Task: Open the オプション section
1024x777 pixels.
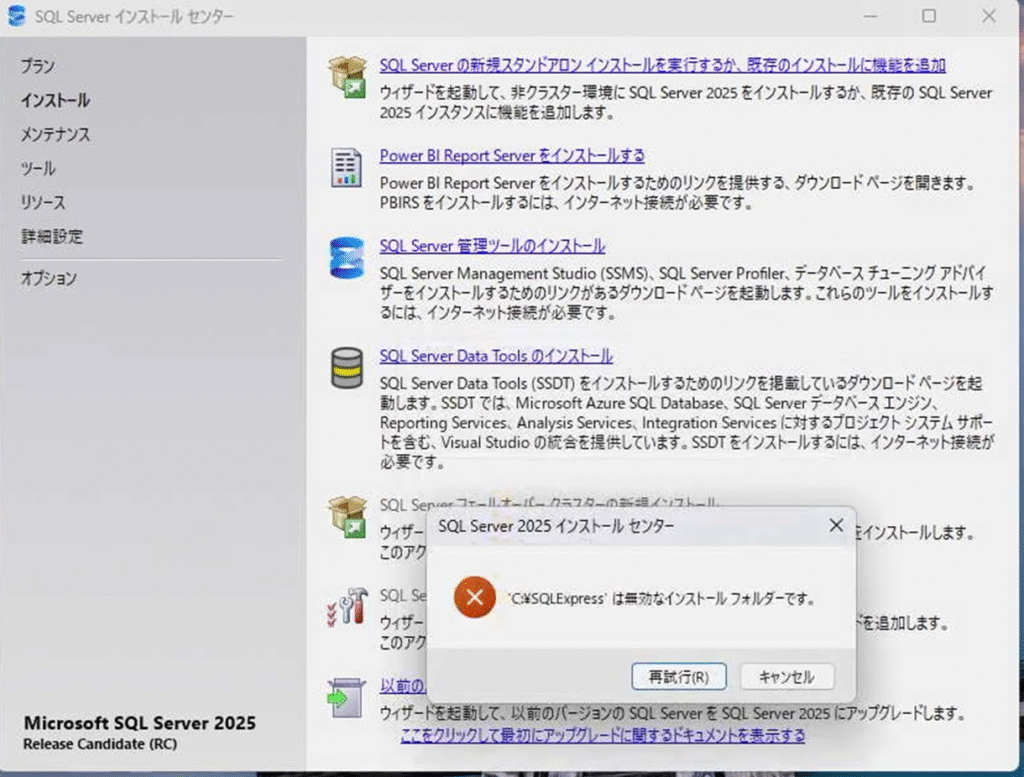Action: click(49, 278)
